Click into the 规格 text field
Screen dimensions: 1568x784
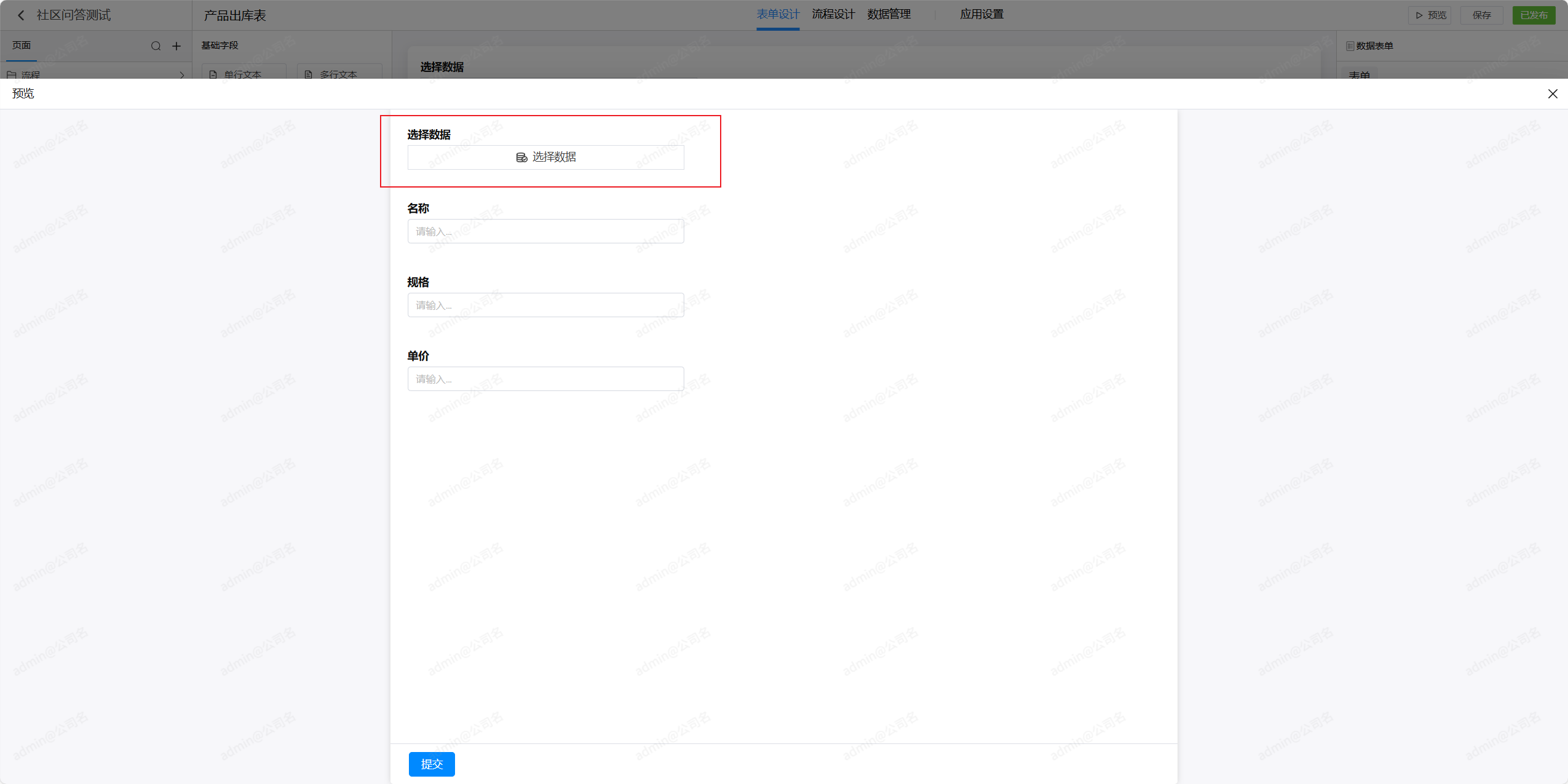[x=545, y=305]
